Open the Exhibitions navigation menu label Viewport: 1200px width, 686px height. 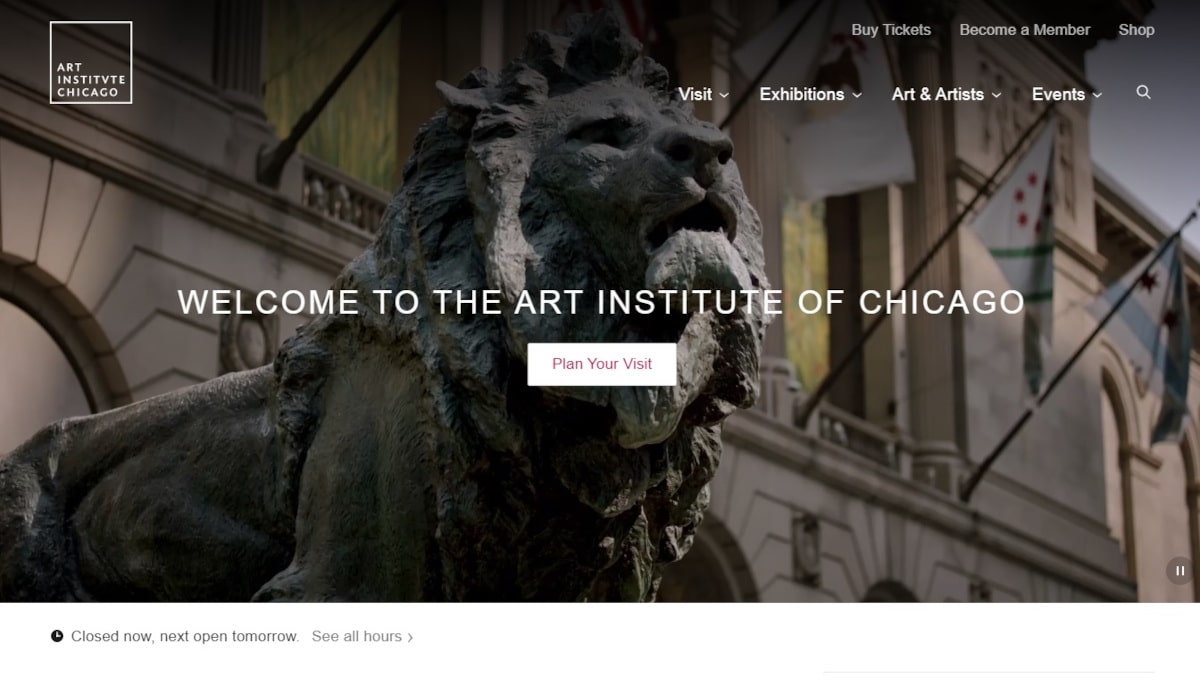[802, 94]
